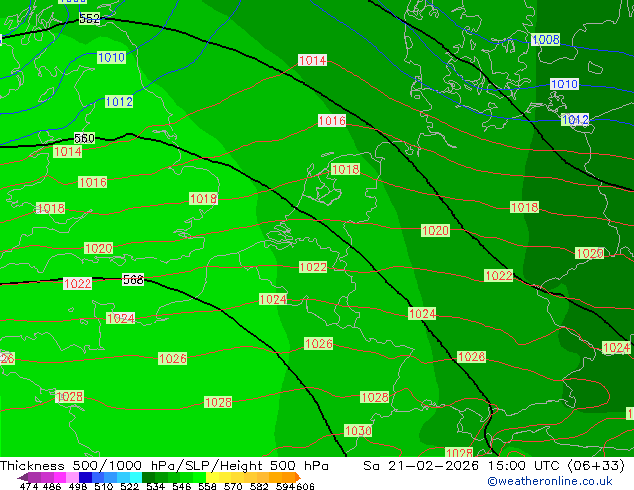Select the 568 height contour label
This screenshot has height=490, width=634.
coord(133,280)
